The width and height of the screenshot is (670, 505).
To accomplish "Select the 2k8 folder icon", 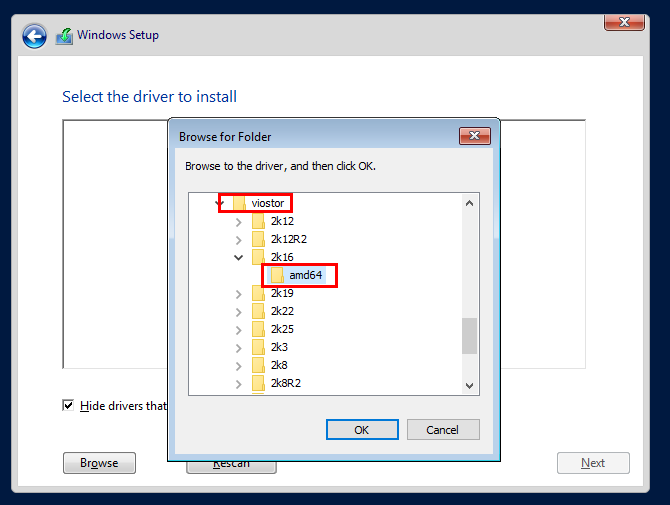I will click(x=258, y=365).
